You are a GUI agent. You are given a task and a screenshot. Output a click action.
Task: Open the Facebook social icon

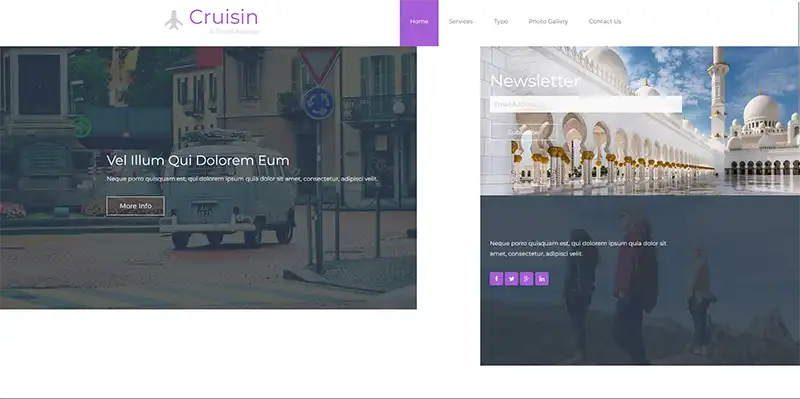[496, 279]
